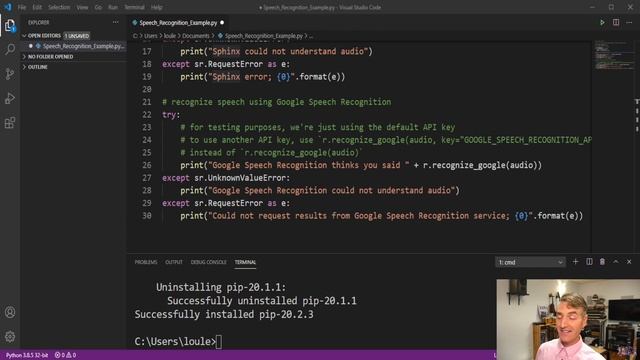Click the try: statement on line 22
This screenshot has width=640, height=360.
(171, 115)
